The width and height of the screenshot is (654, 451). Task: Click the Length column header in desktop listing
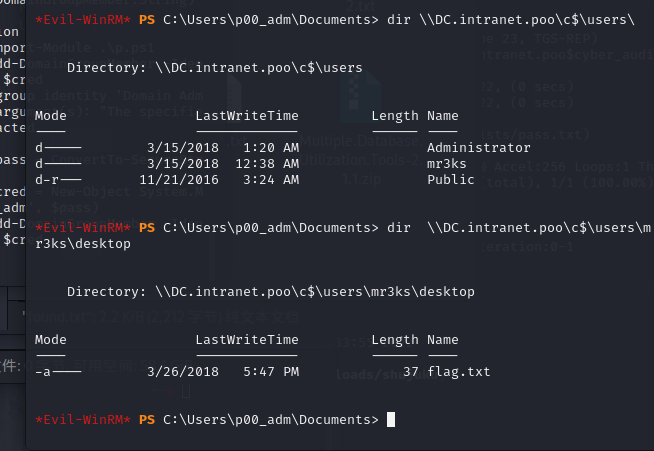[395, 340]
